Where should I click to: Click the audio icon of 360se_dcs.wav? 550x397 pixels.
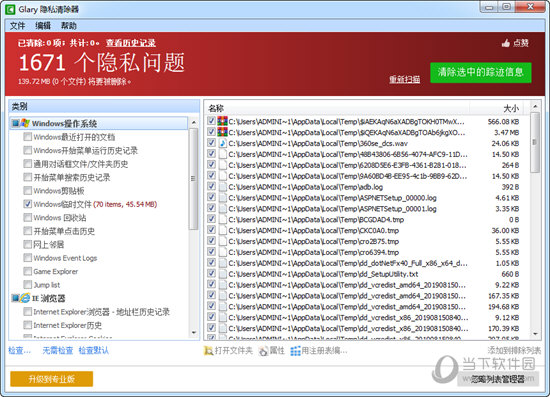[222, 143]
